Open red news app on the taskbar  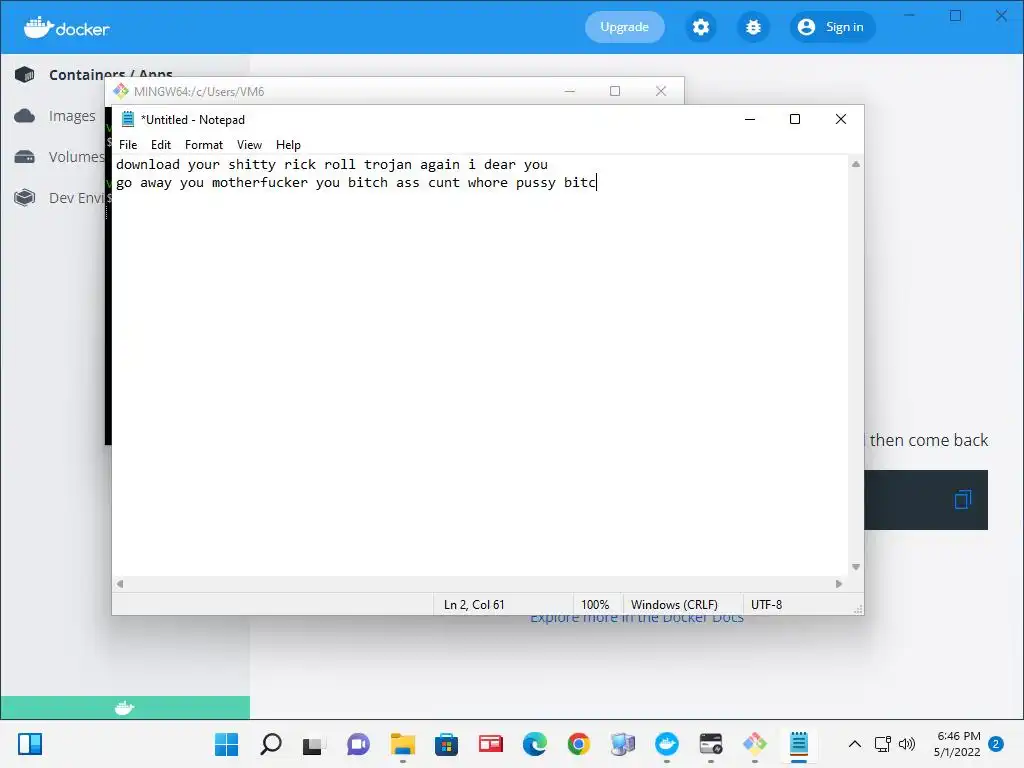(x=490, y=744)
